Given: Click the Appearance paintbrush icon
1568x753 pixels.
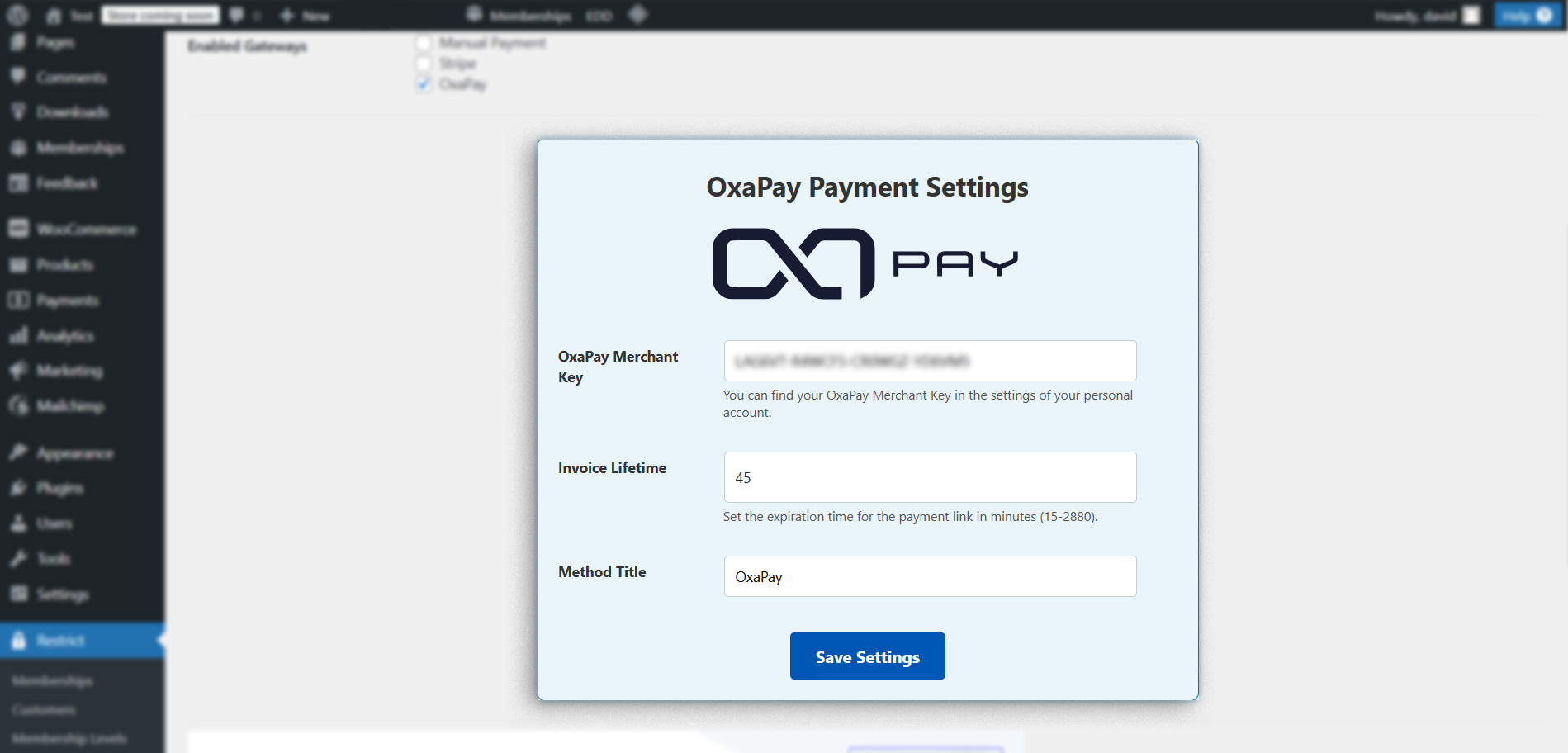Looking at the screenshot, I should click(18, 452).
